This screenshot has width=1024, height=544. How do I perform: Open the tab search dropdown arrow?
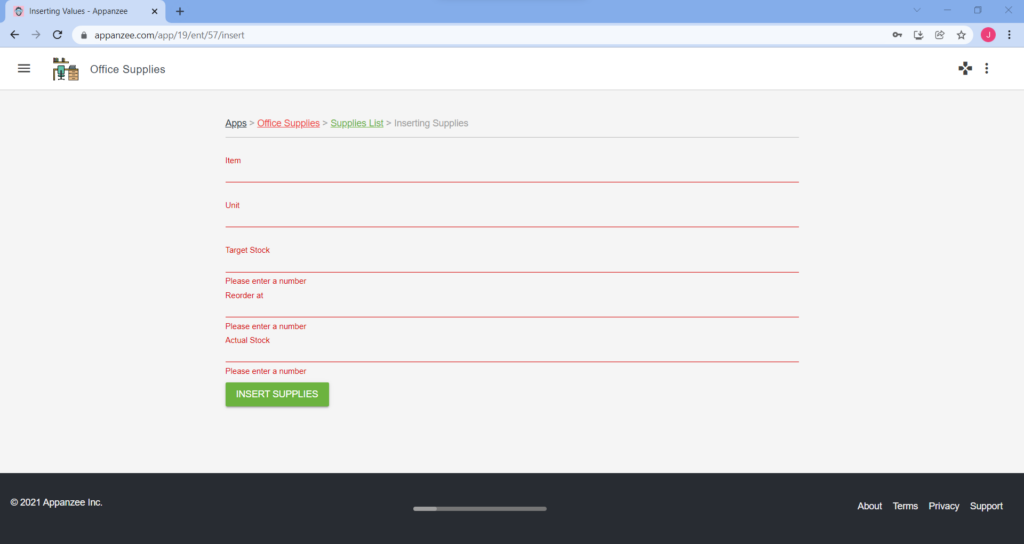[917, 10]
